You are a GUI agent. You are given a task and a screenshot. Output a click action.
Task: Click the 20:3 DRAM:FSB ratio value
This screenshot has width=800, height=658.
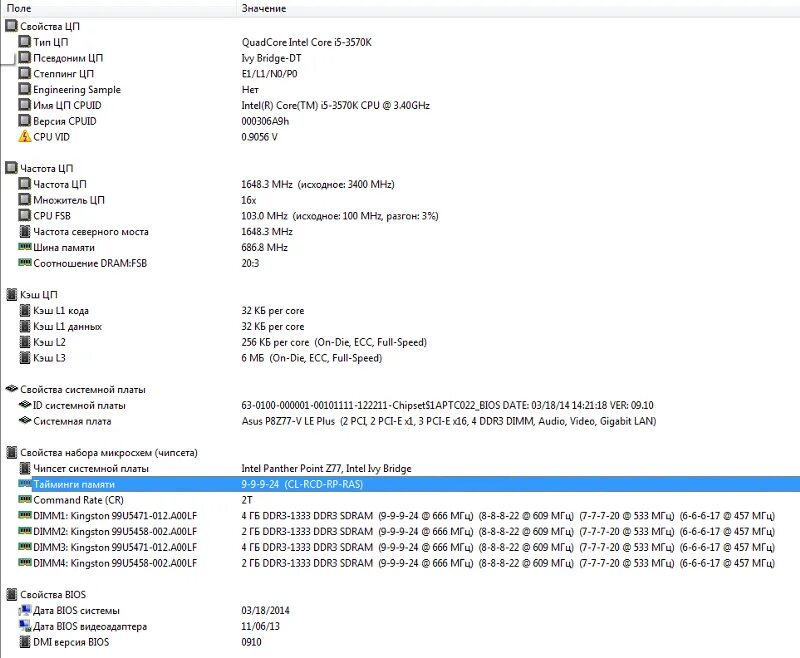(x=250, y=264)
